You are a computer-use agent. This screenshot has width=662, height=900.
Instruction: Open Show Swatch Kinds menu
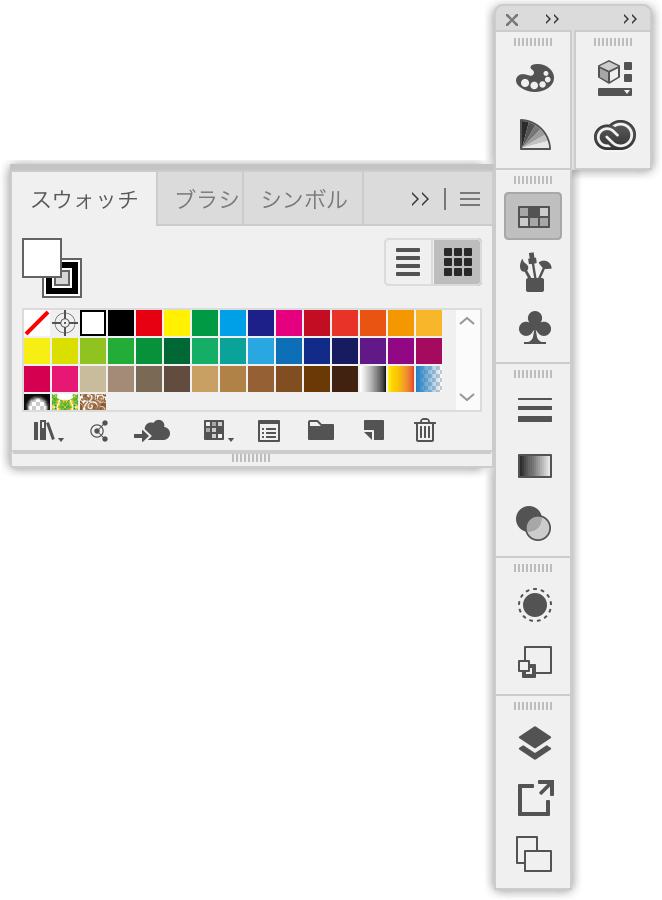(x=217, y=431)
